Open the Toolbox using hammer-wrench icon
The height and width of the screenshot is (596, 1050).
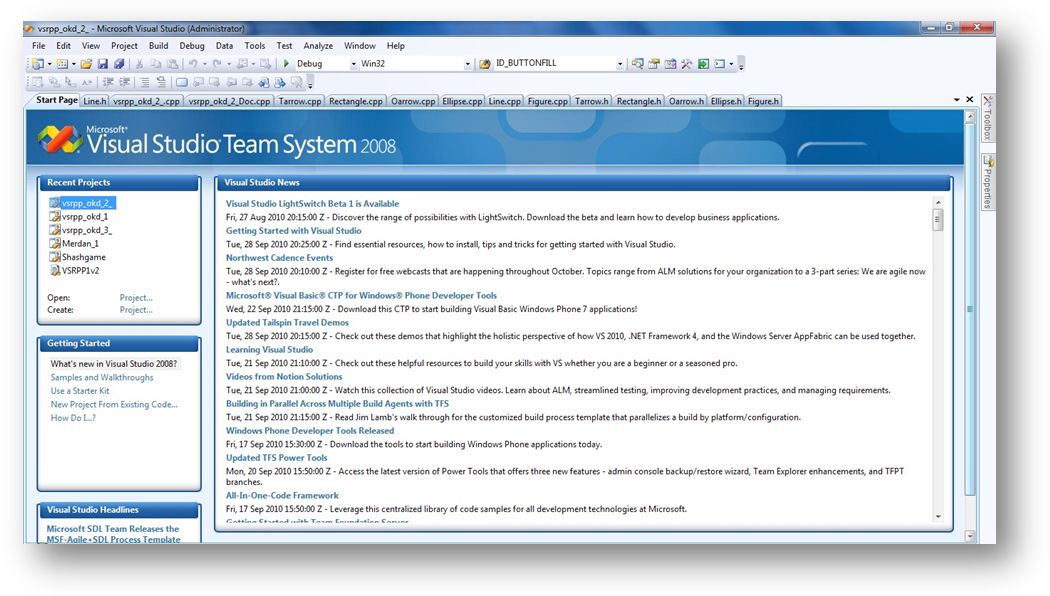[x=686, y=64]
